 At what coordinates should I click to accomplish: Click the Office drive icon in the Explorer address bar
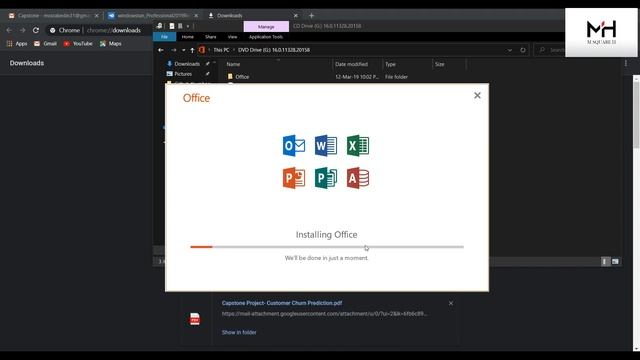[202, 50]
